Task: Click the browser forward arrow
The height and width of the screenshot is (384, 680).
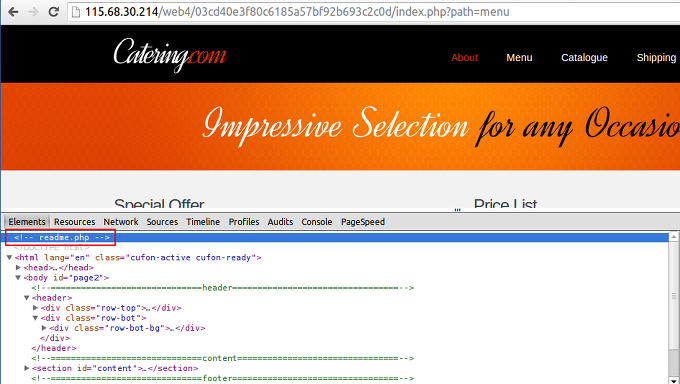Action: [33, 12]
